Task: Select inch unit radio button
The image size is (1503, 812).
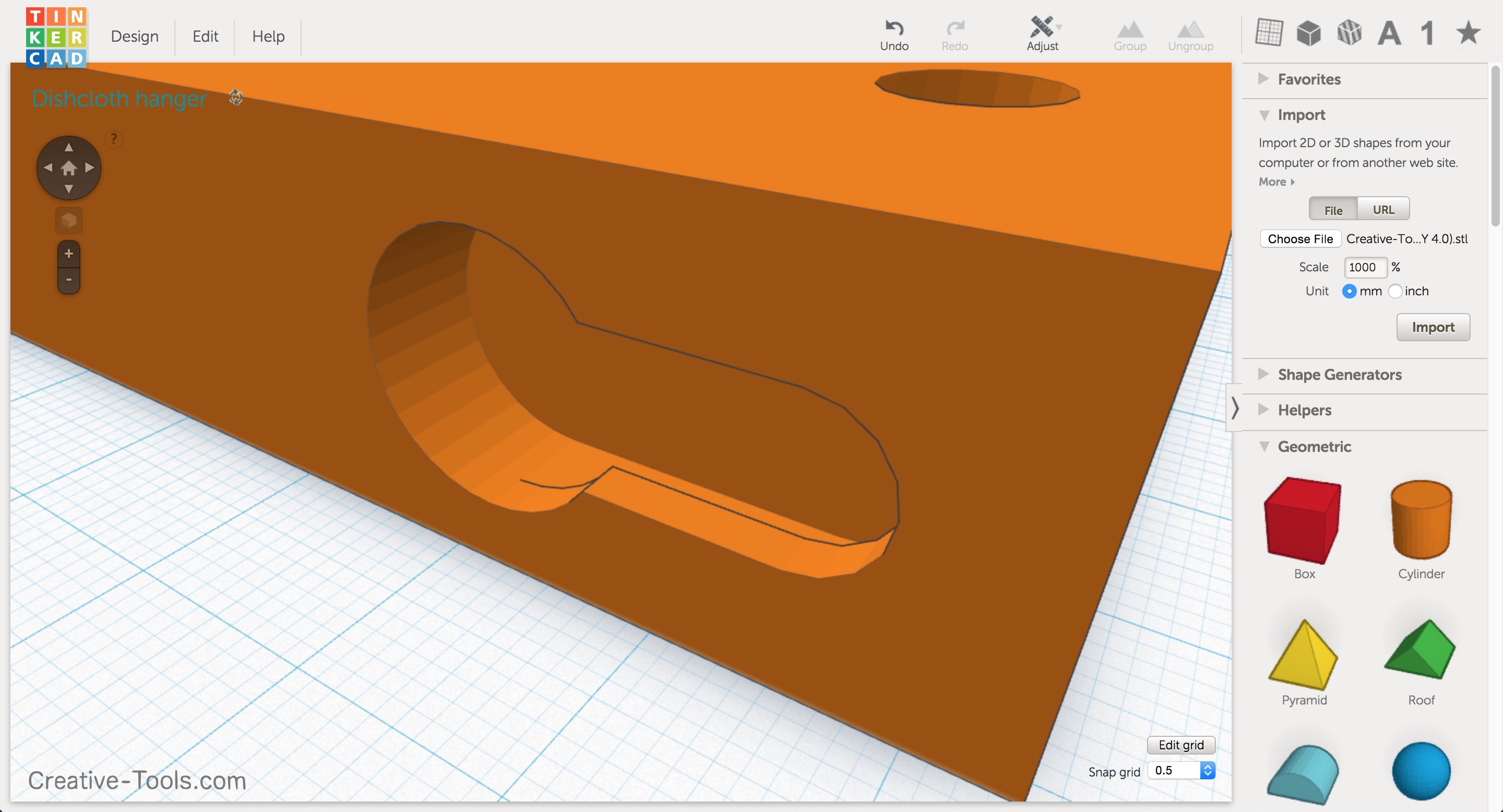Action: pyautogui.click(x=1395, y=291)
